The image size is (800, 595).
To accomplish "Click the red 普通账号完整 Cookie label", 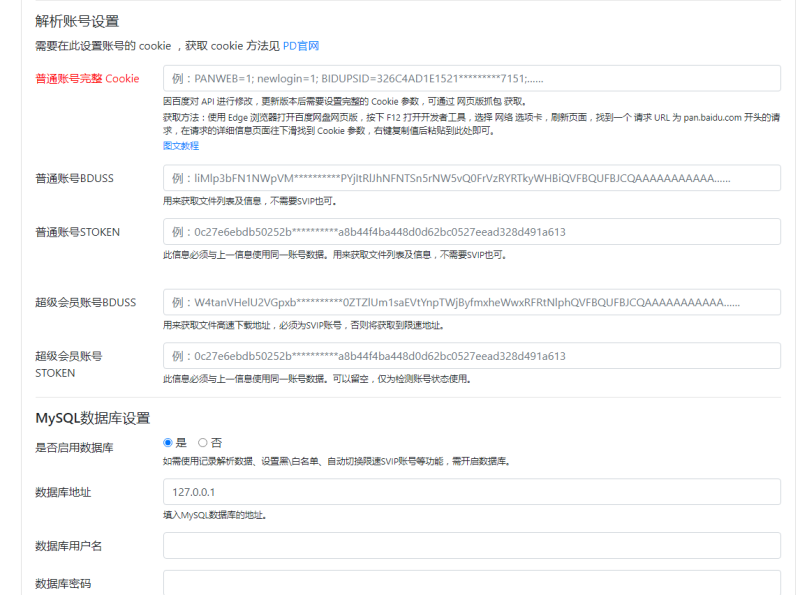I will point(87,79).
